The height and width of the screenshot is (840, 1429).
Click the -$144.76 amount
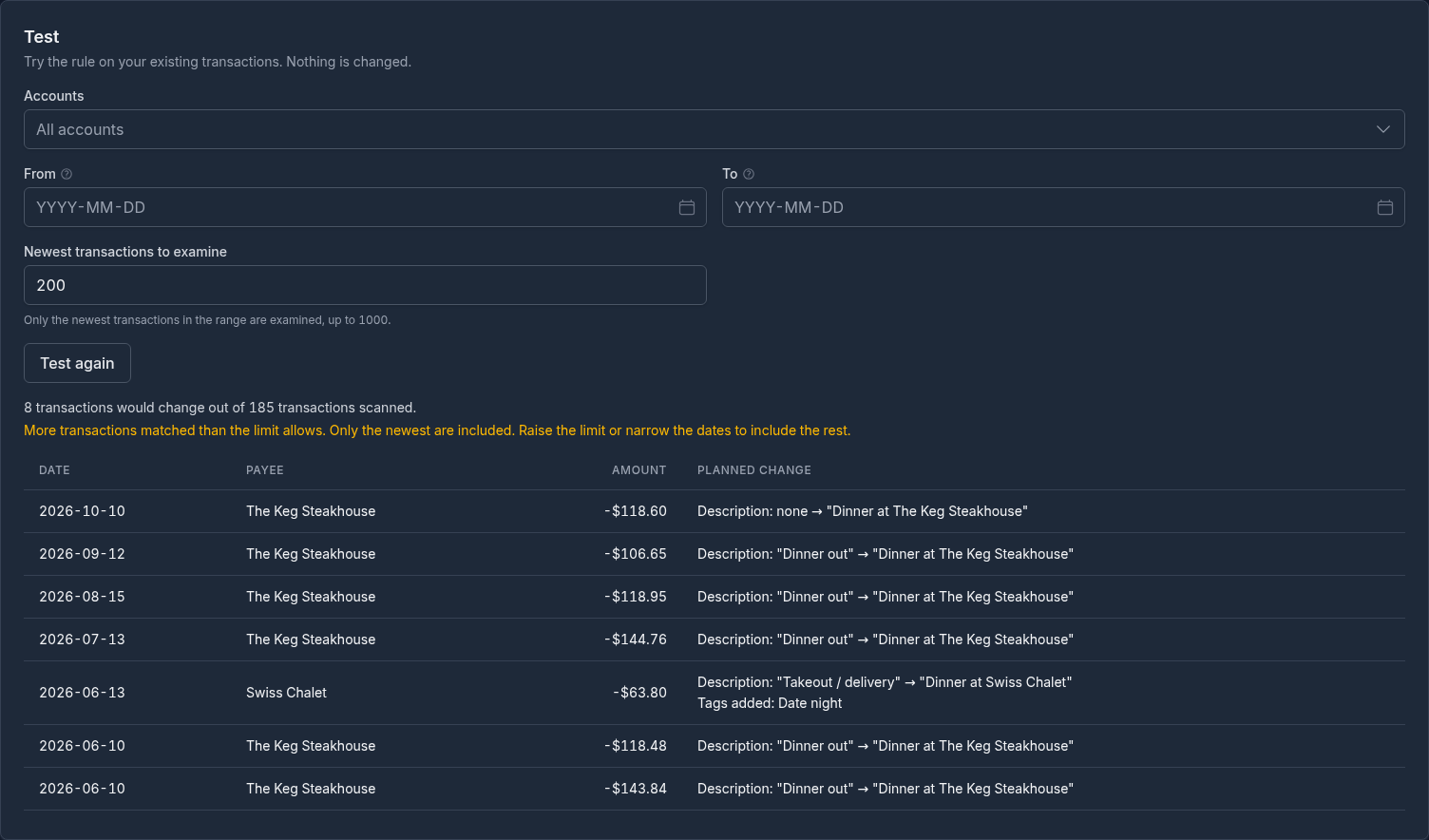pos(636,640)
